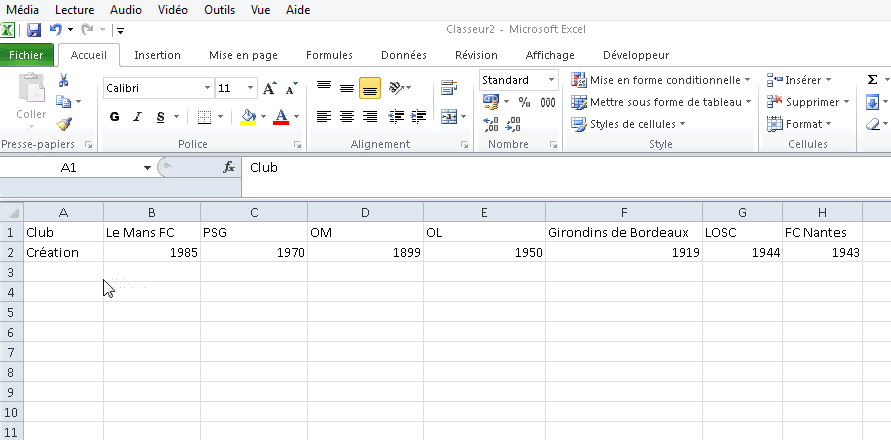Click the merge and center icon

click(x=449, y=117)
